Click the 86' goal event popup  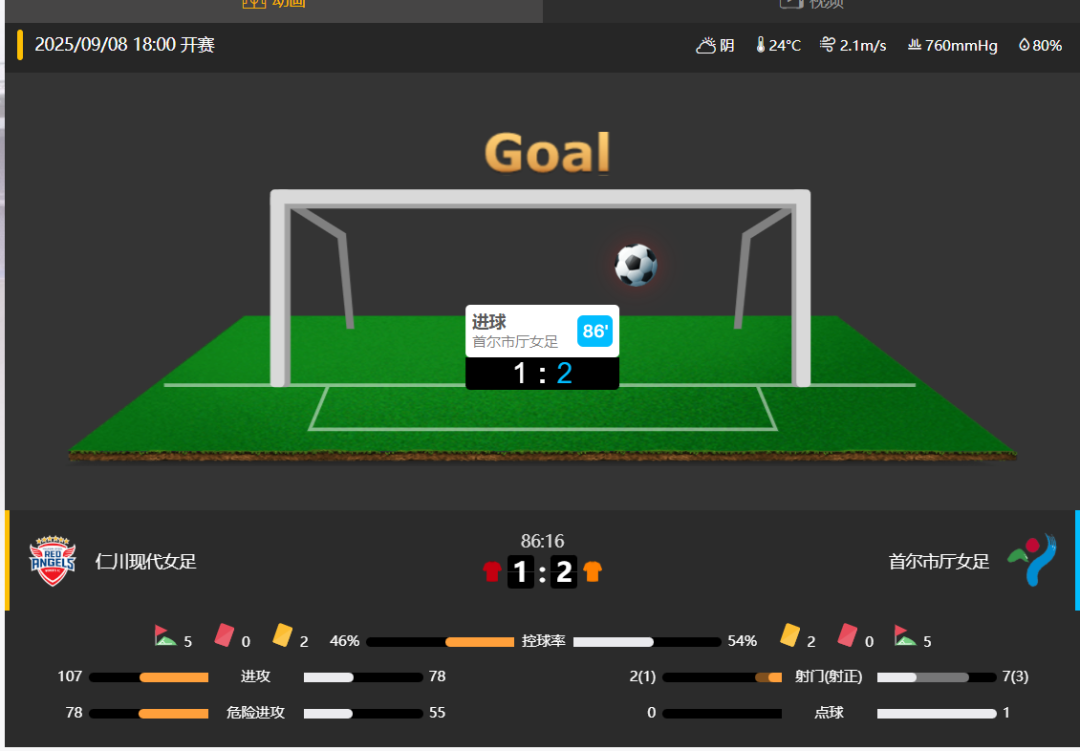542,347
